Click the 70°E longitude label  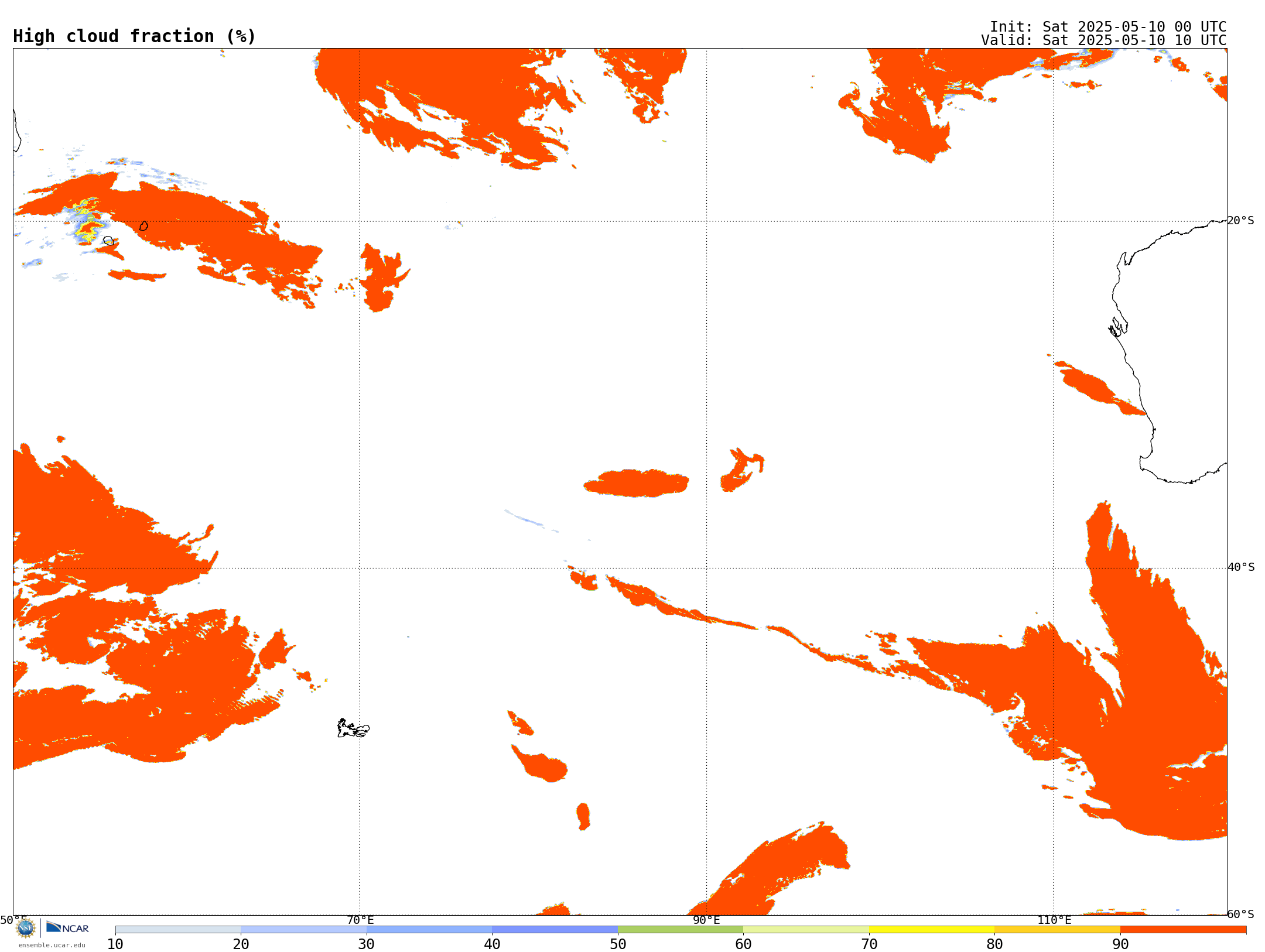pyautogui.click(x=360, y=920)
